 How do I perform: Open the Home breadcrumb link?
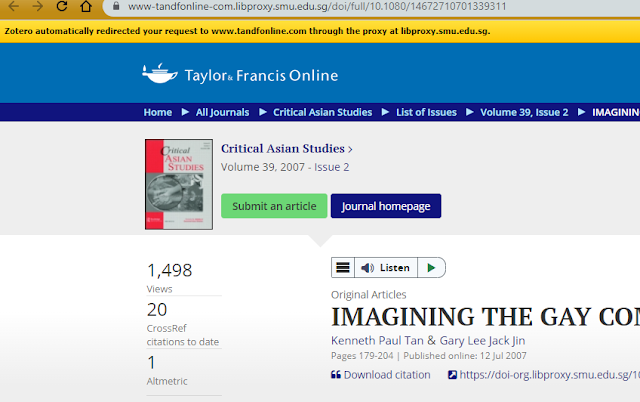point(158,112)
